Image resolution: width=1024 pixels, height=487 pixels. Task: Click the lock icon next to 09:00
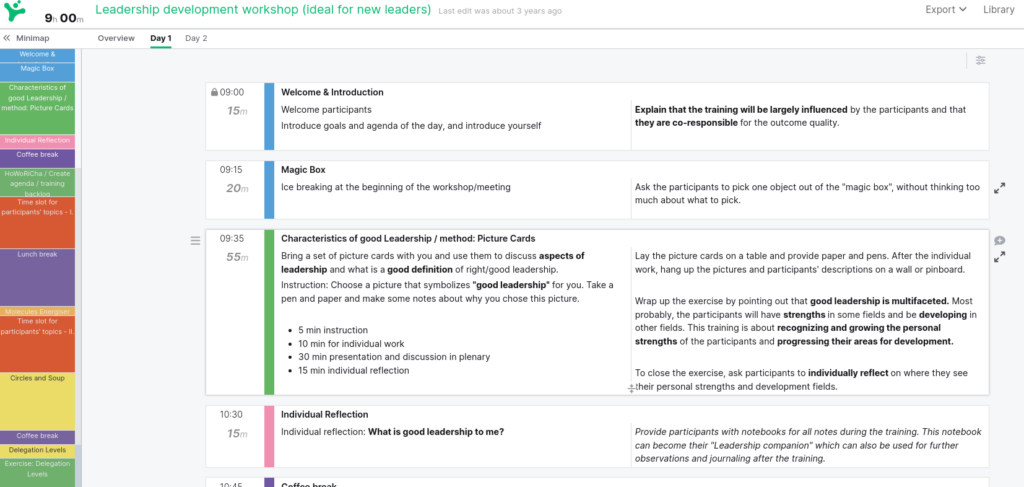(214, 93)
